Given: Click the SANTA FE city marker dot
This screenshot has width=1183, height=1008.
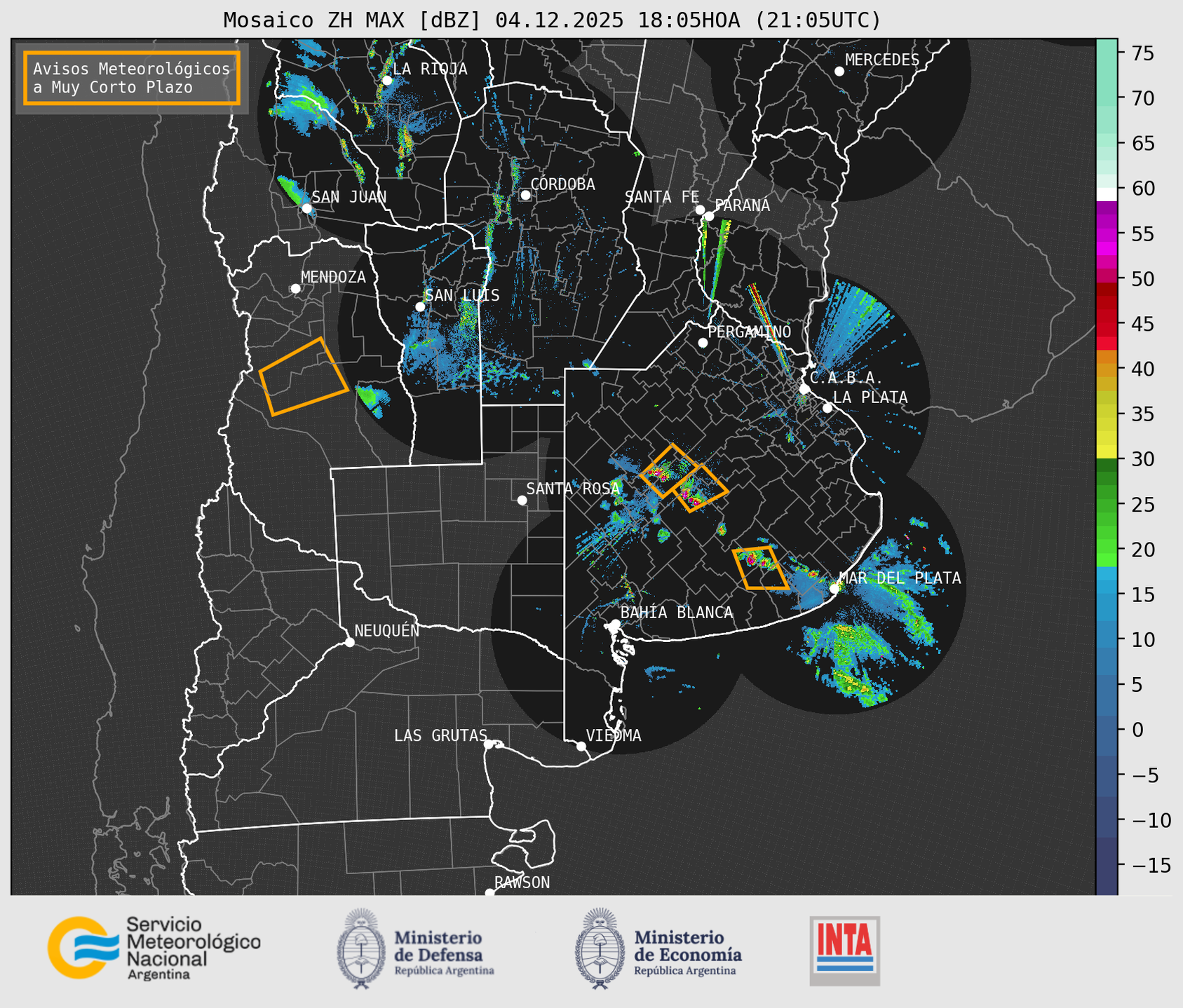Looking at the screenshot, I should pyautogui.click(x=700, y=210).
